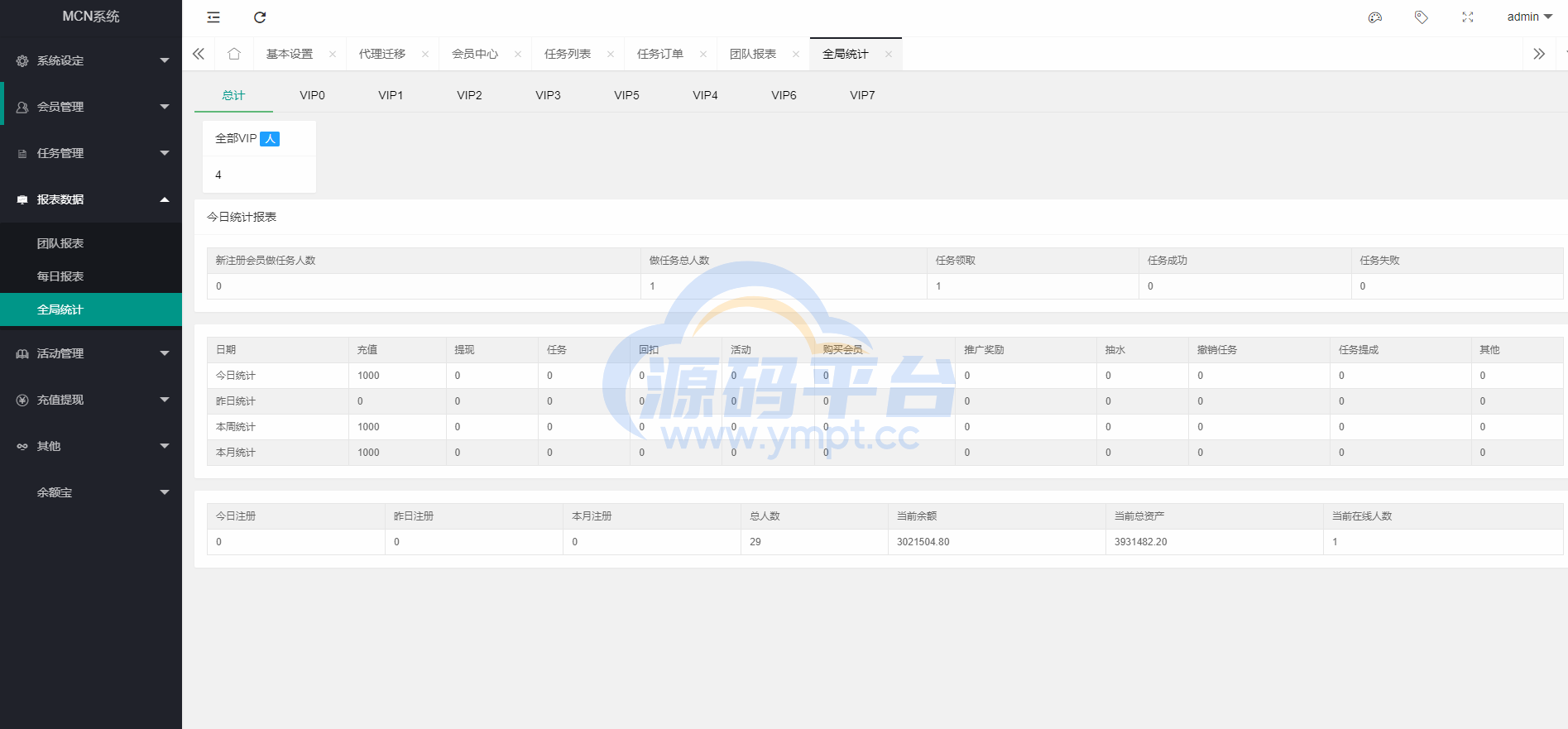Click the refresh icon in header
Screen dimensions: 1568x729
click(260, 17)
